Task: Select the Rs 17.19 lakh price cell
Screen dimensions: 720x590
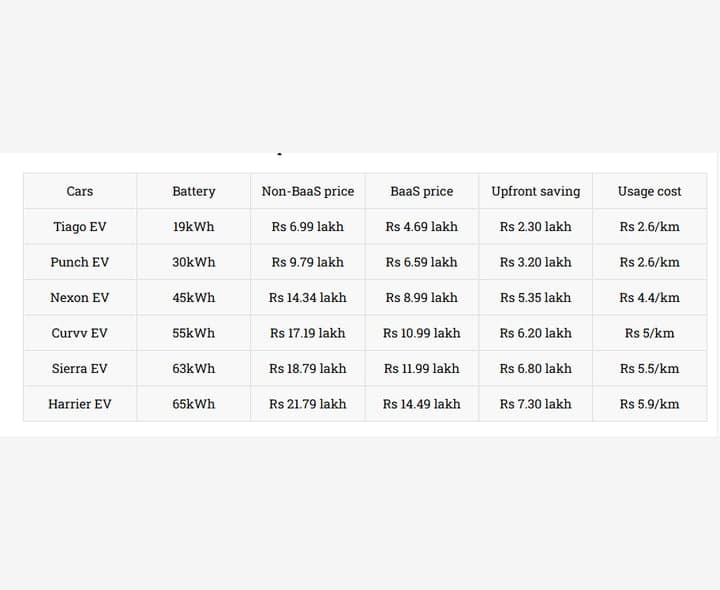Action: coord(308,333)
